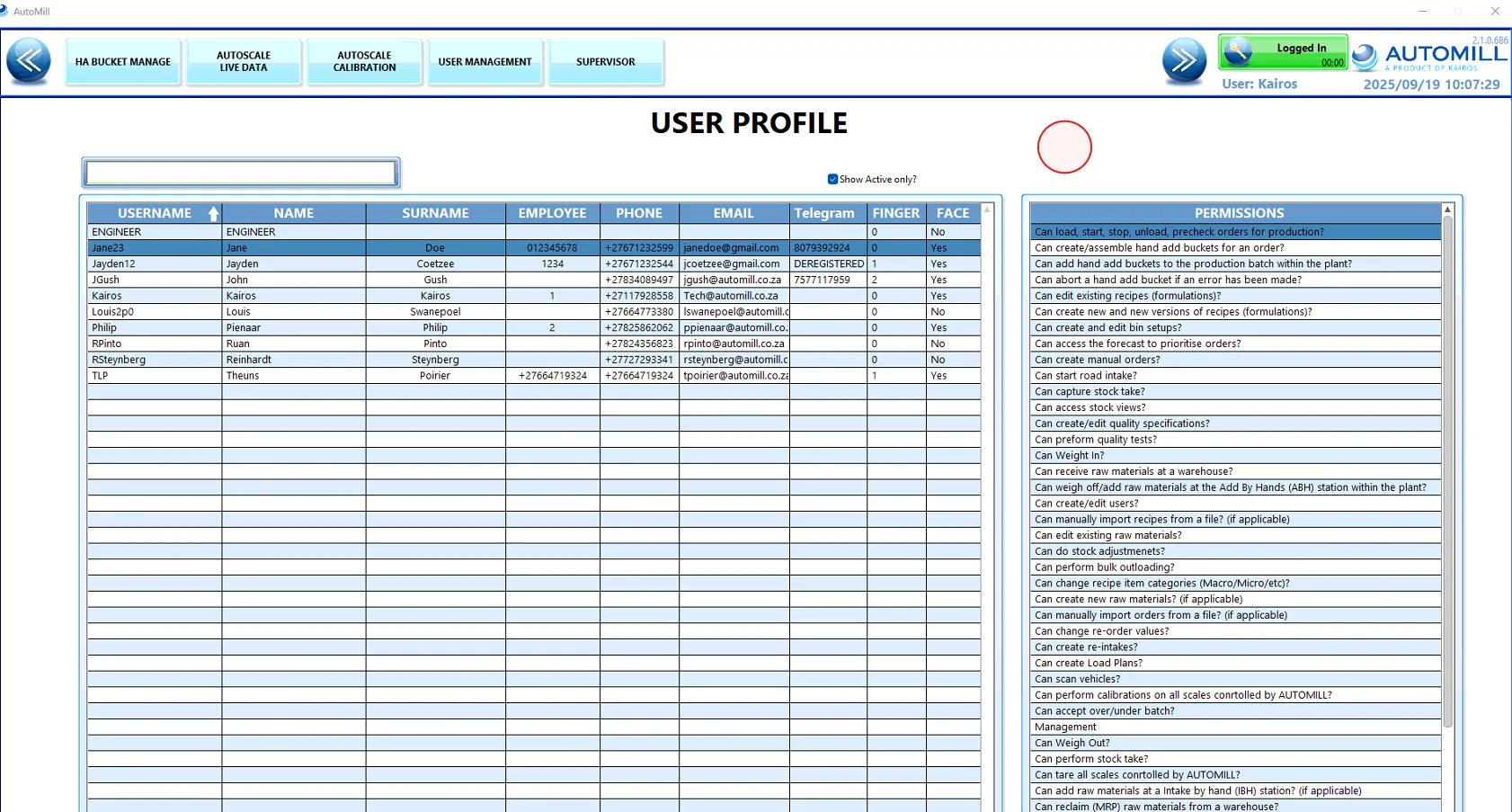Select 'Can do stock adjustmenets?' permission
Viewport: 1512px width, 812px height.
1236,551
